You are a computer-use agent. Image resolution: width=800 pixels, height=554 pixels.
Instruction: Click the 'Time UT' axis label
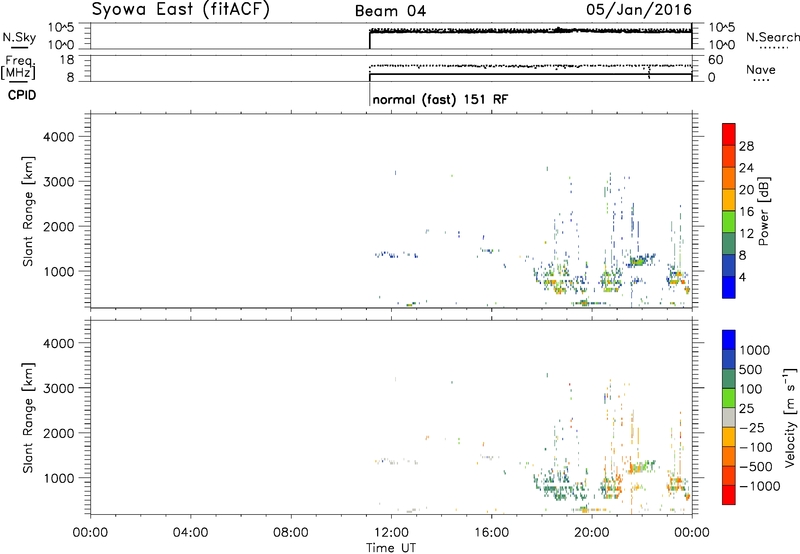tap(391, 548)
